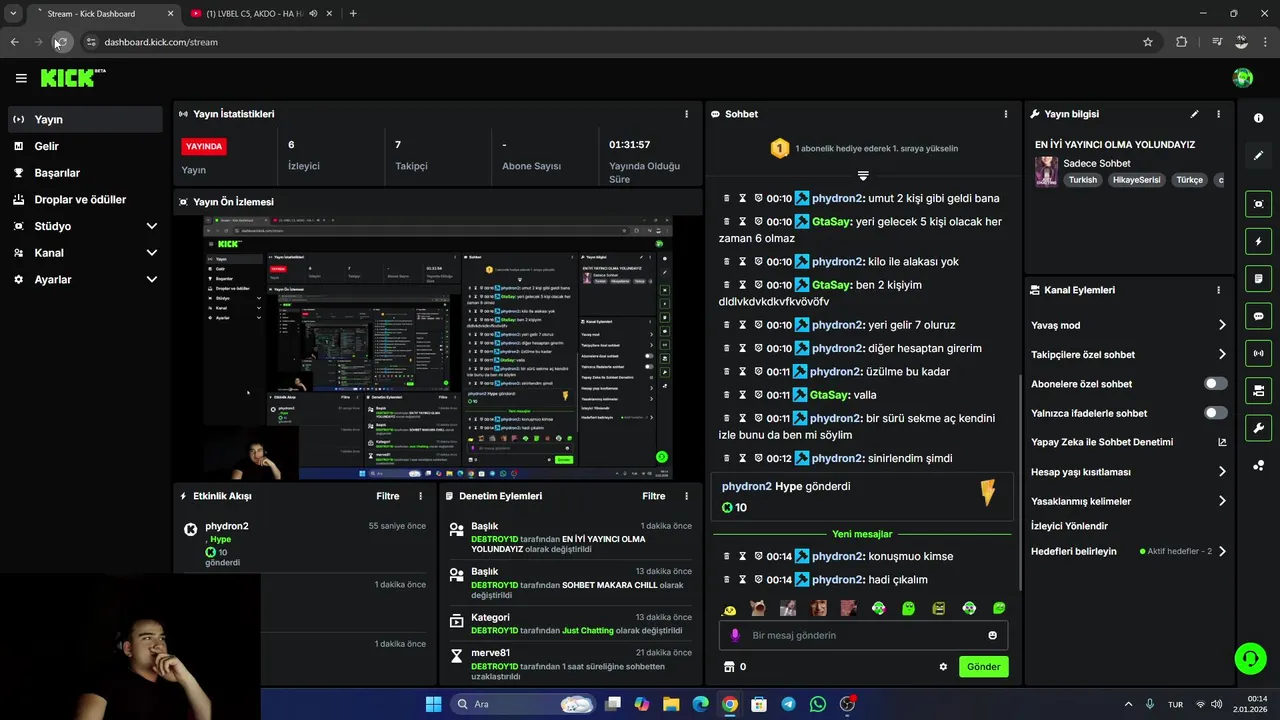Open the green support headset bubble

click(1250, 658)
